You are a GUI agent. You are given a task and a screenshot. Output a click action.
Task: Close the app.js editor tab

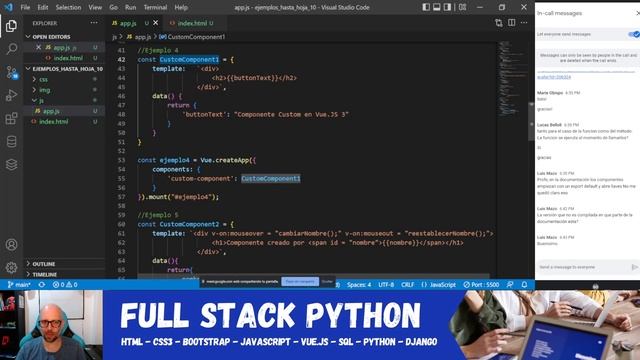[x=156, y=23]
